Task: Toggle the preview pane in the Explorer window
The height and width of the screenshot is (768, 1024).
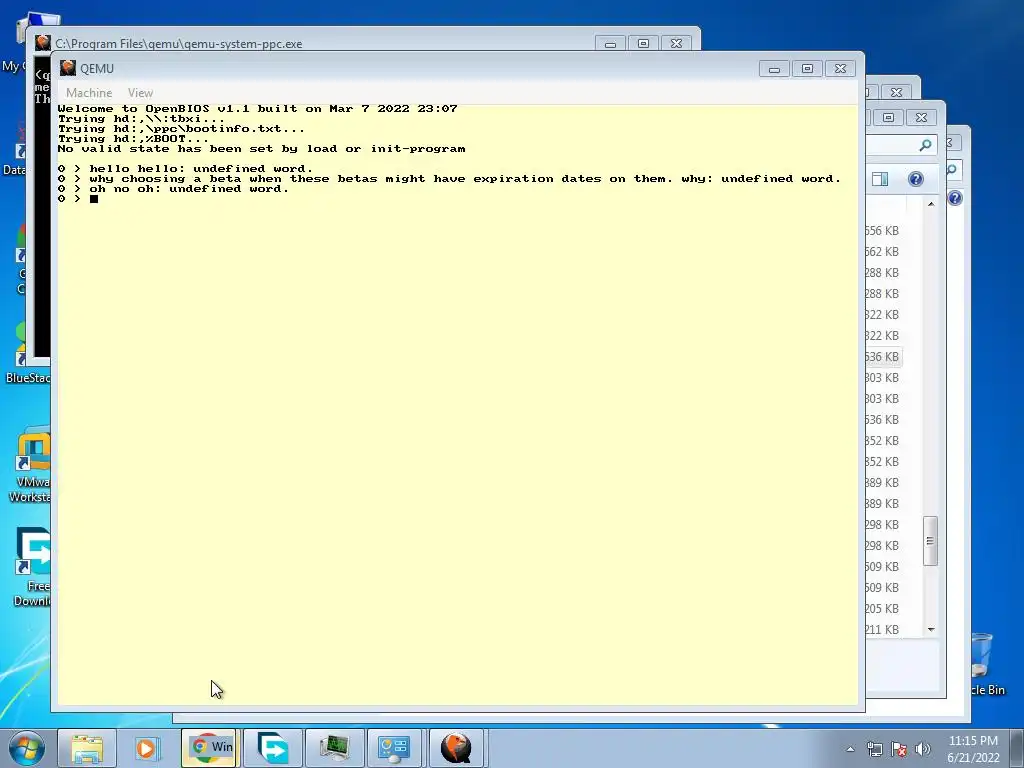Action: tap(880, 179)
